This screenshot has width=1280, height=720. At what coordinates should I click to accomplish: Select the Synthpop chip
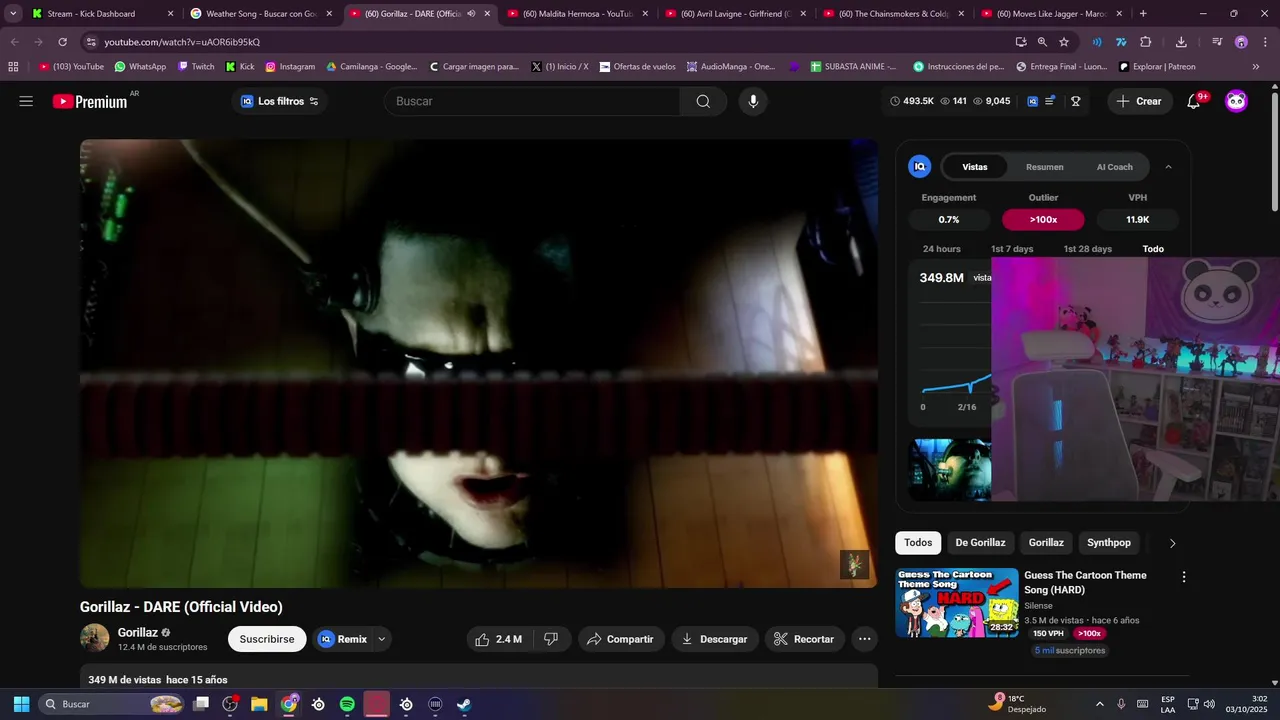(x=1109, y=543)
